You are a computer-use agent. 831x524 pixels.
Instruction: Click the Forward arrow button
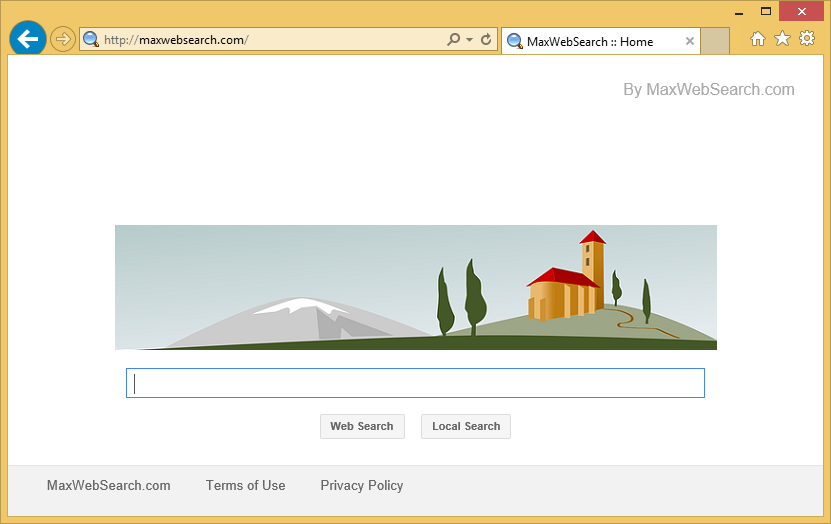(x=63, y=40)
